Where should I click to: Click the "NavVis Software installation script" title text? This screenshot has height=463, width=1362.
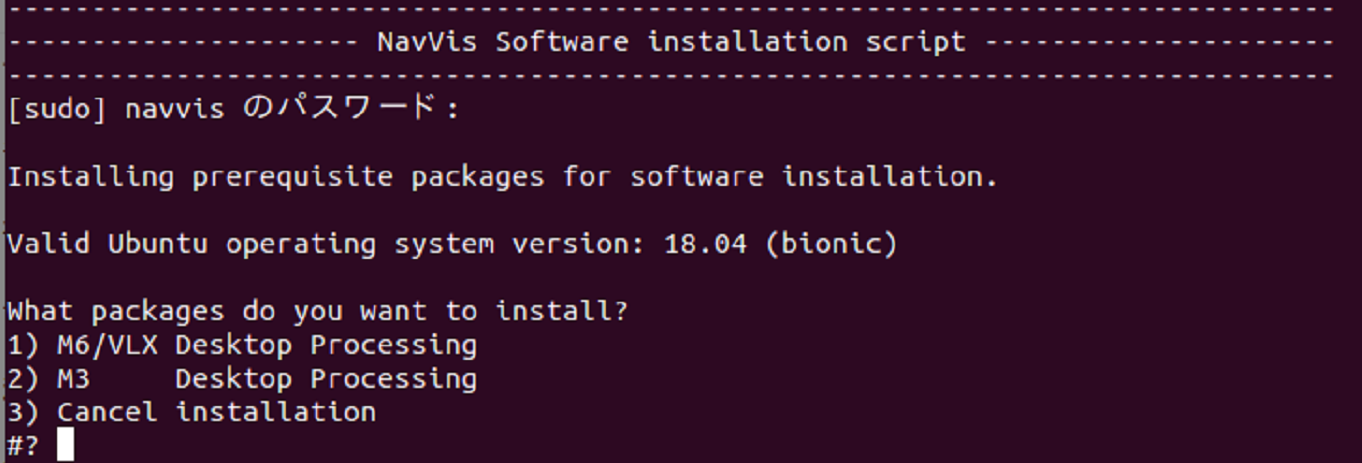coord(671,42)
